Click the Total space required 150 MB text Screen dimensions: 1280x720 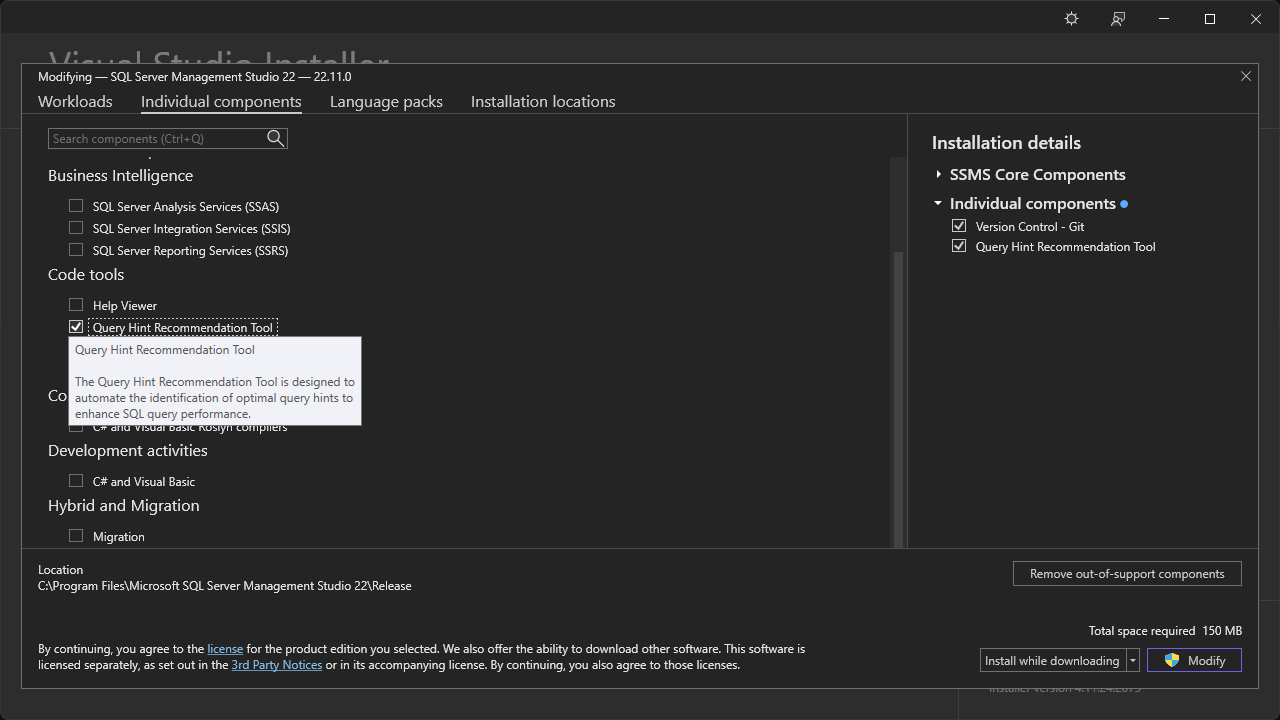click(x=1165, y=631)
